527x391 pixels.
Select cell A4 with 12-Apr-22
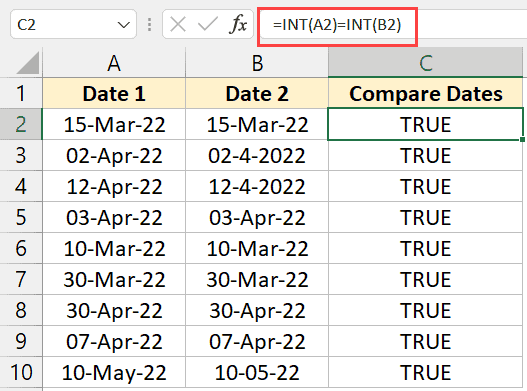point(114,186)
